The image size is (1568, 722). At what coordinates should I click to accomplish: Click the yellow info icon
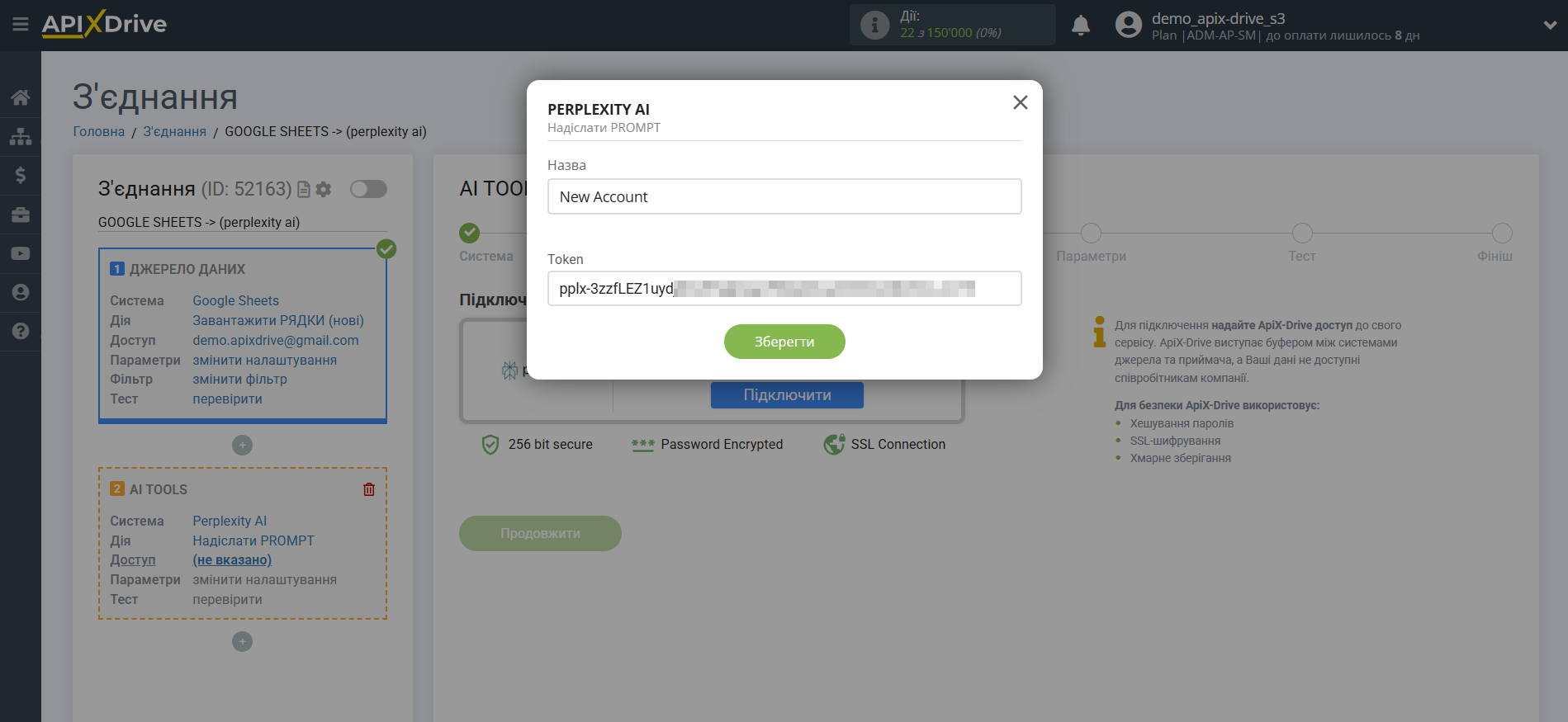1099,332
